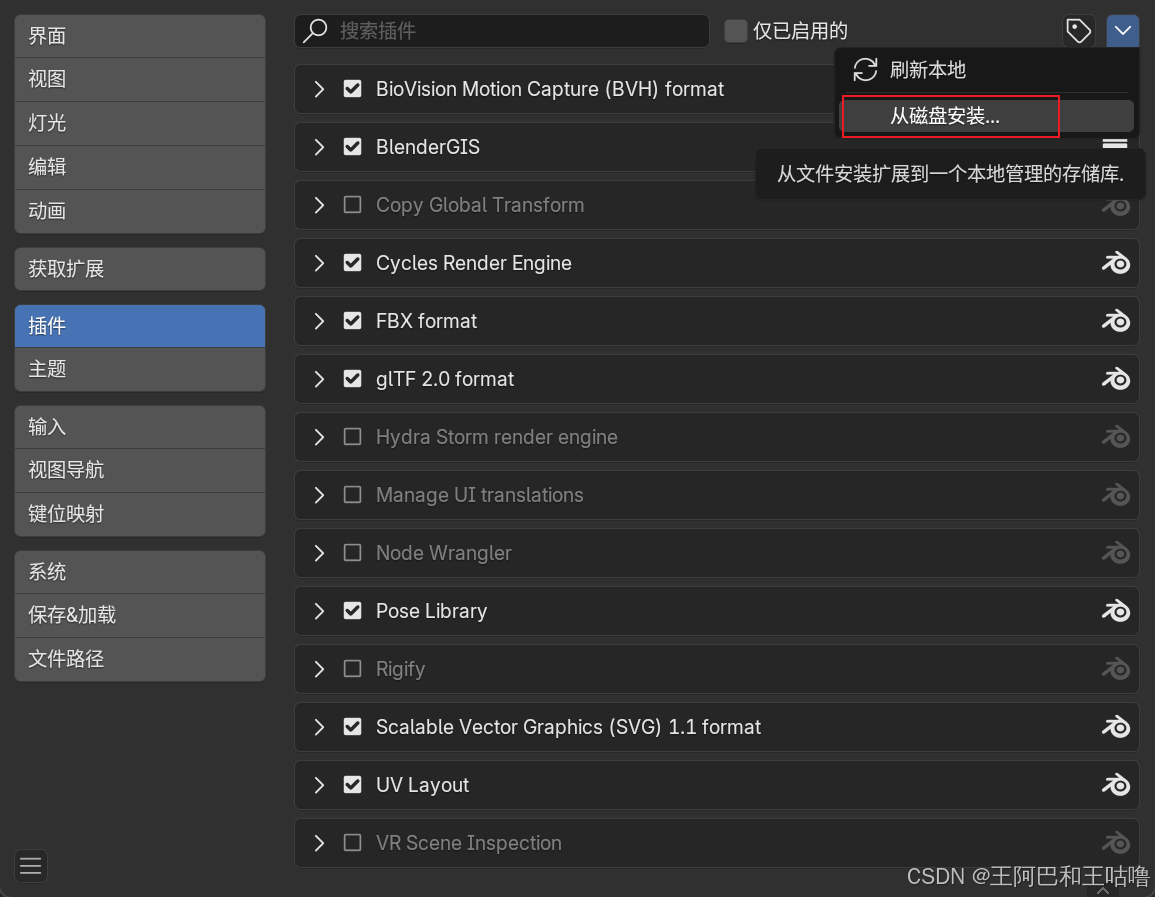The height and width of the screenshot is (897, 1155).
Task: Expand the BioVision Motion Capture row
Action: tap(319, 89)
